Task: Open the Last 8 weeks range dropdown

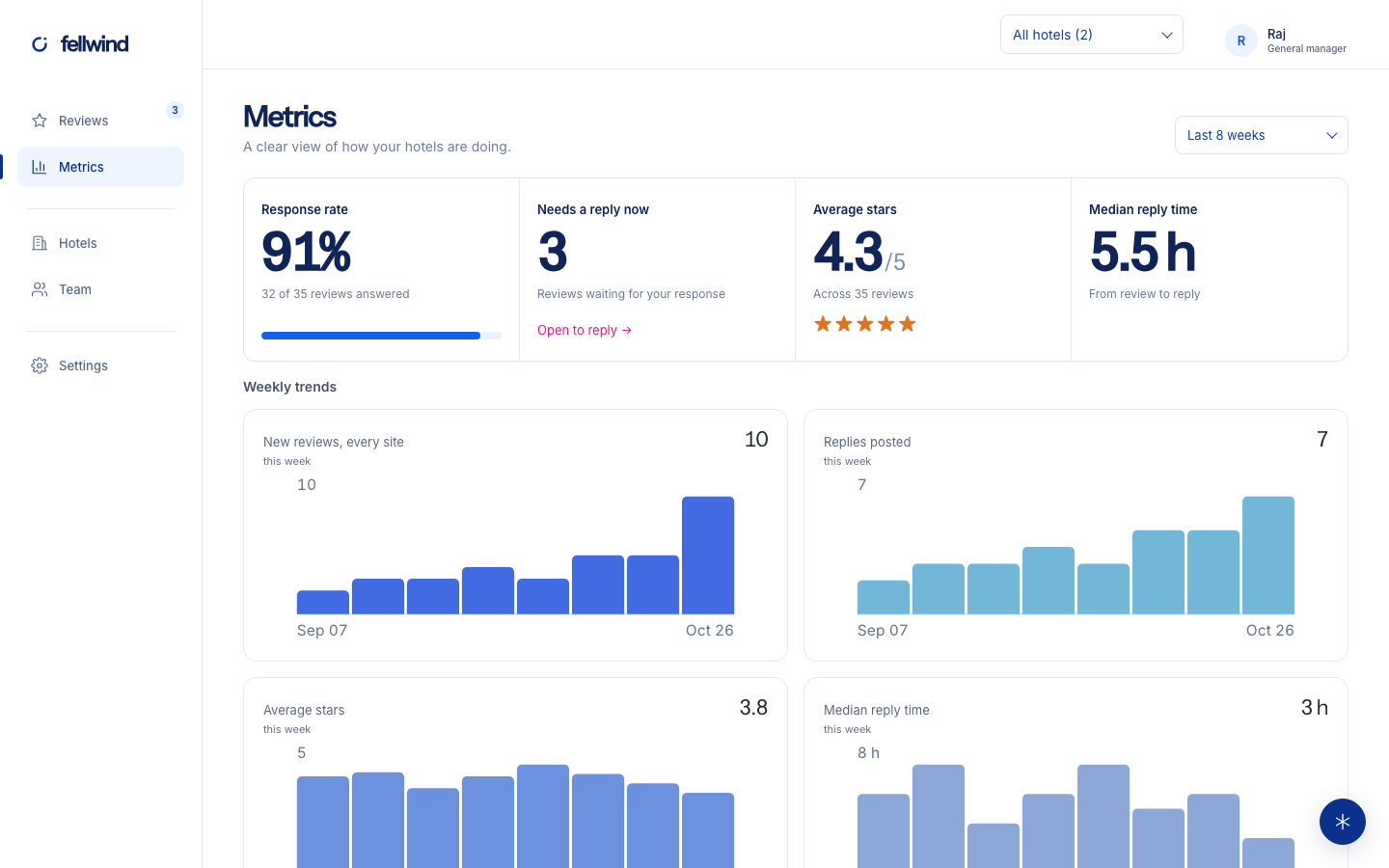Action: coord(1262,135)
